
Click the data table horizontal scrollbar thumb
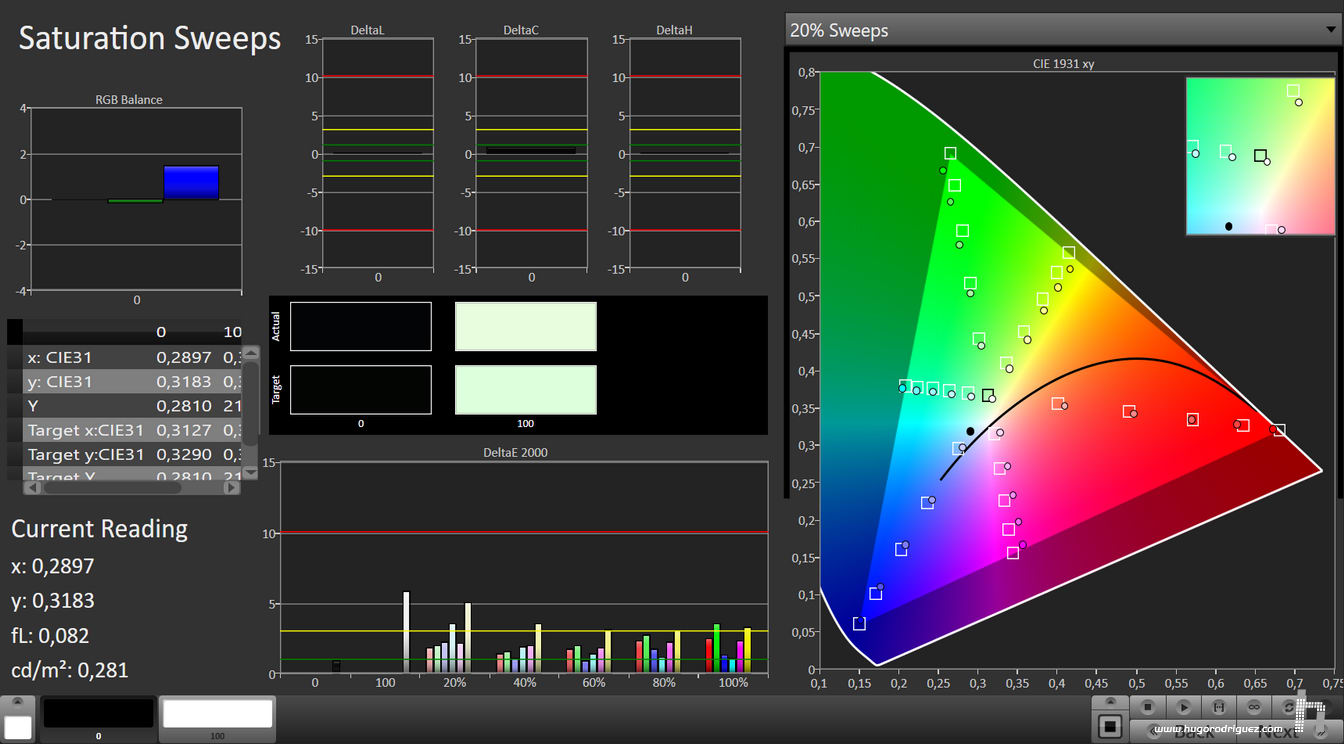pos(112,488)
